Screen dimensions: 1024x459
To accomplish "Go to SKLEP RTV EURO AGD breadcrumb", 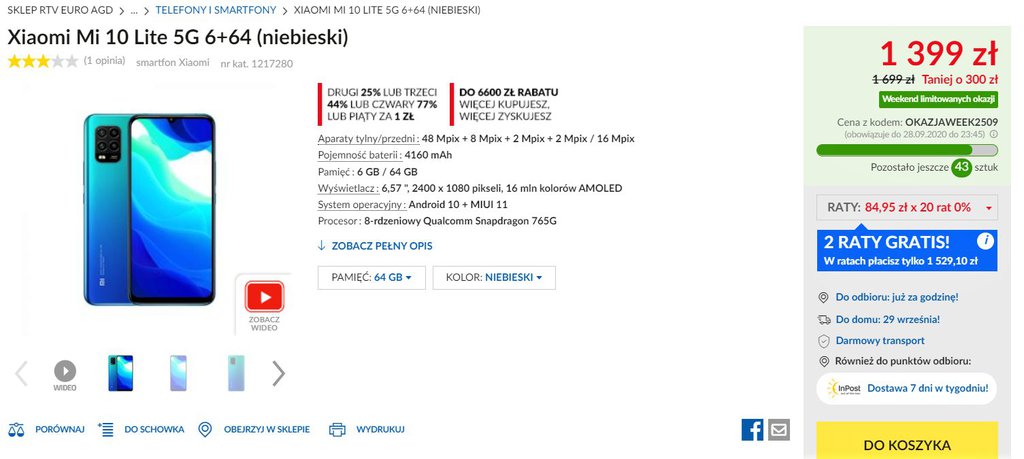I will (60, 10).
